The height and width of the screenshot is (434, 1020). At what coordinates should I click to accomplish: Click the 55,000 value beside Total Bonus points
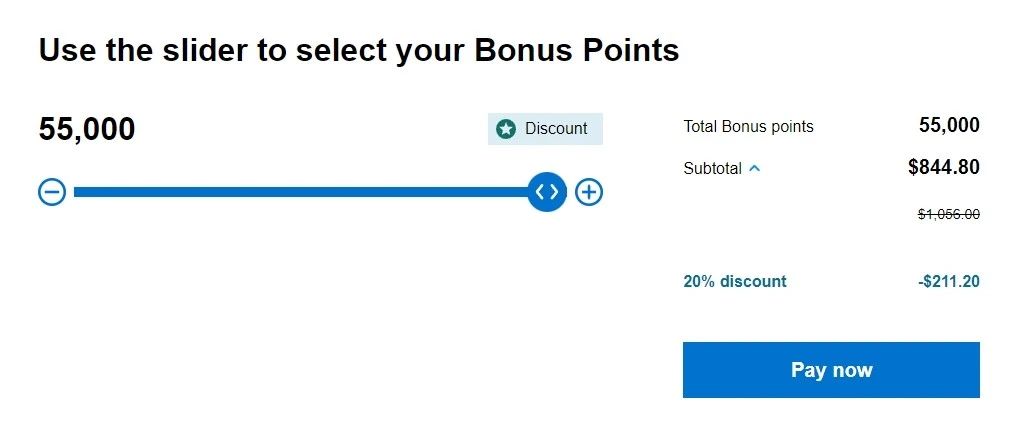pos(949,125)
